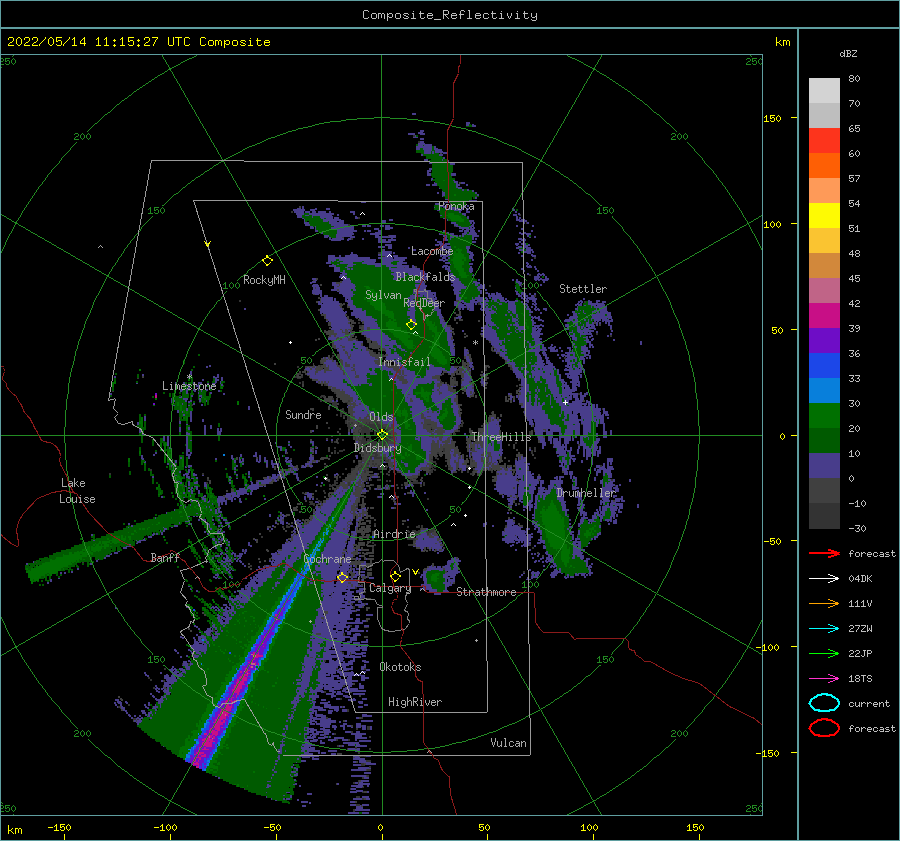The width and height of the screenshot is (900, 841).
Task: Select the Strathmore label
Action: (x=486, y=592)
